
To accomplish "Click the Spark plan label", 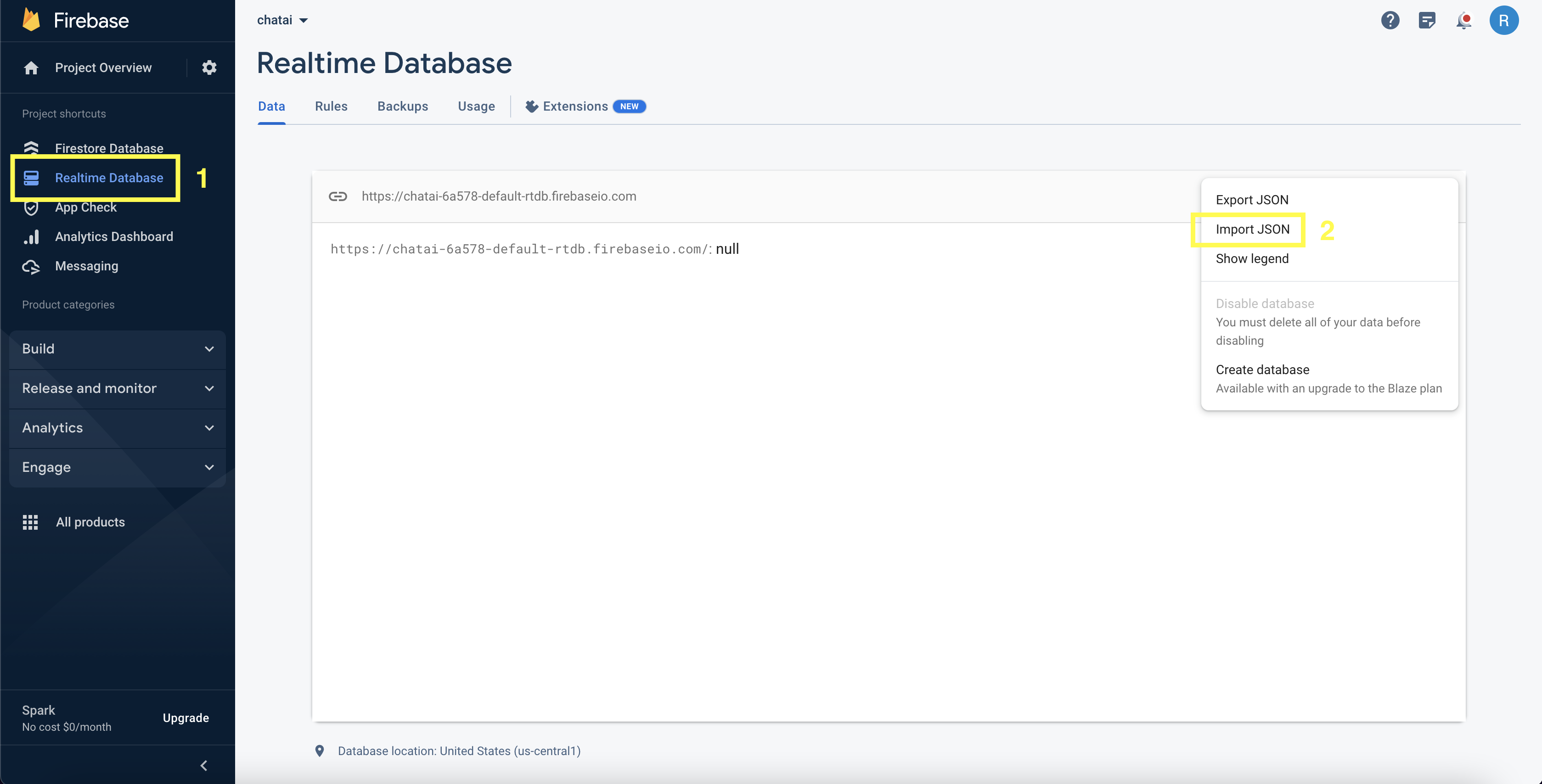I will click(x=38, y=711).
